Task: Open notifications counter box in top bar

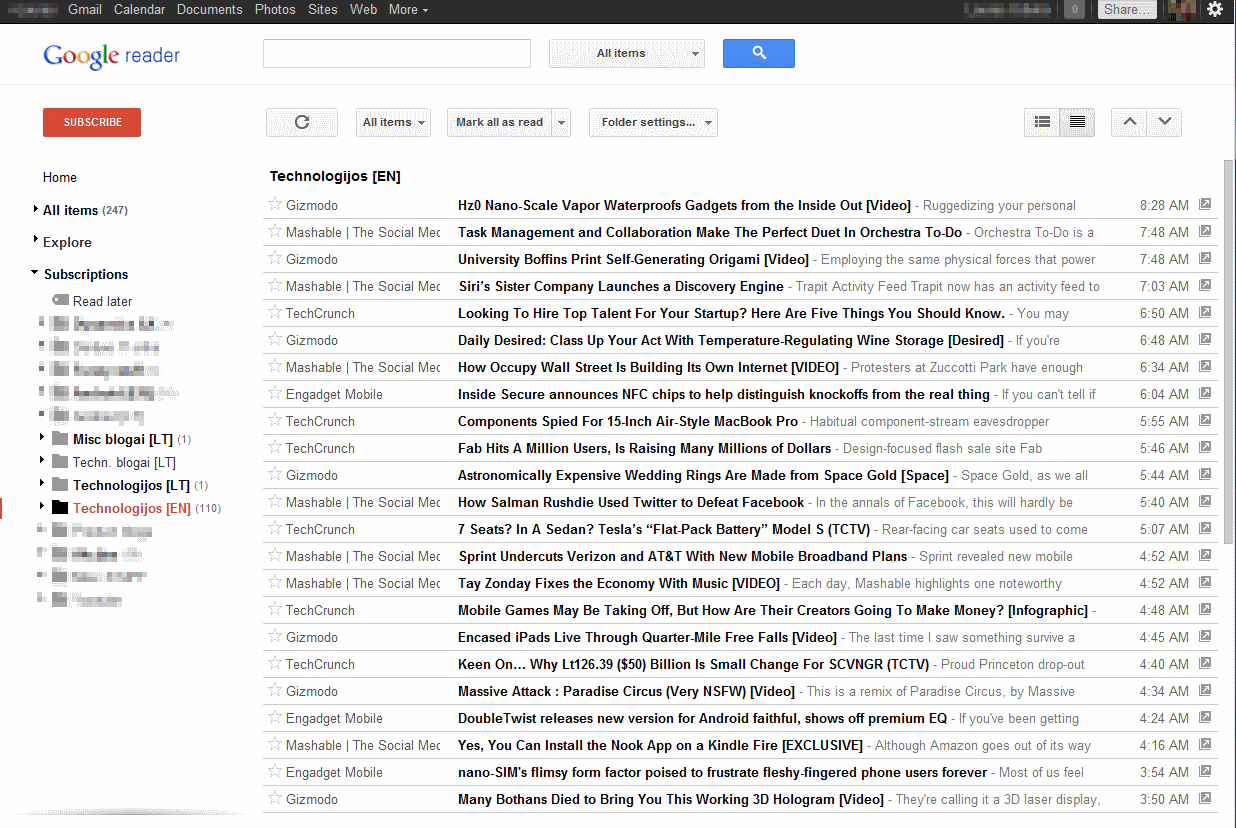Action: pyautogui.click(x=1075, y=10)
